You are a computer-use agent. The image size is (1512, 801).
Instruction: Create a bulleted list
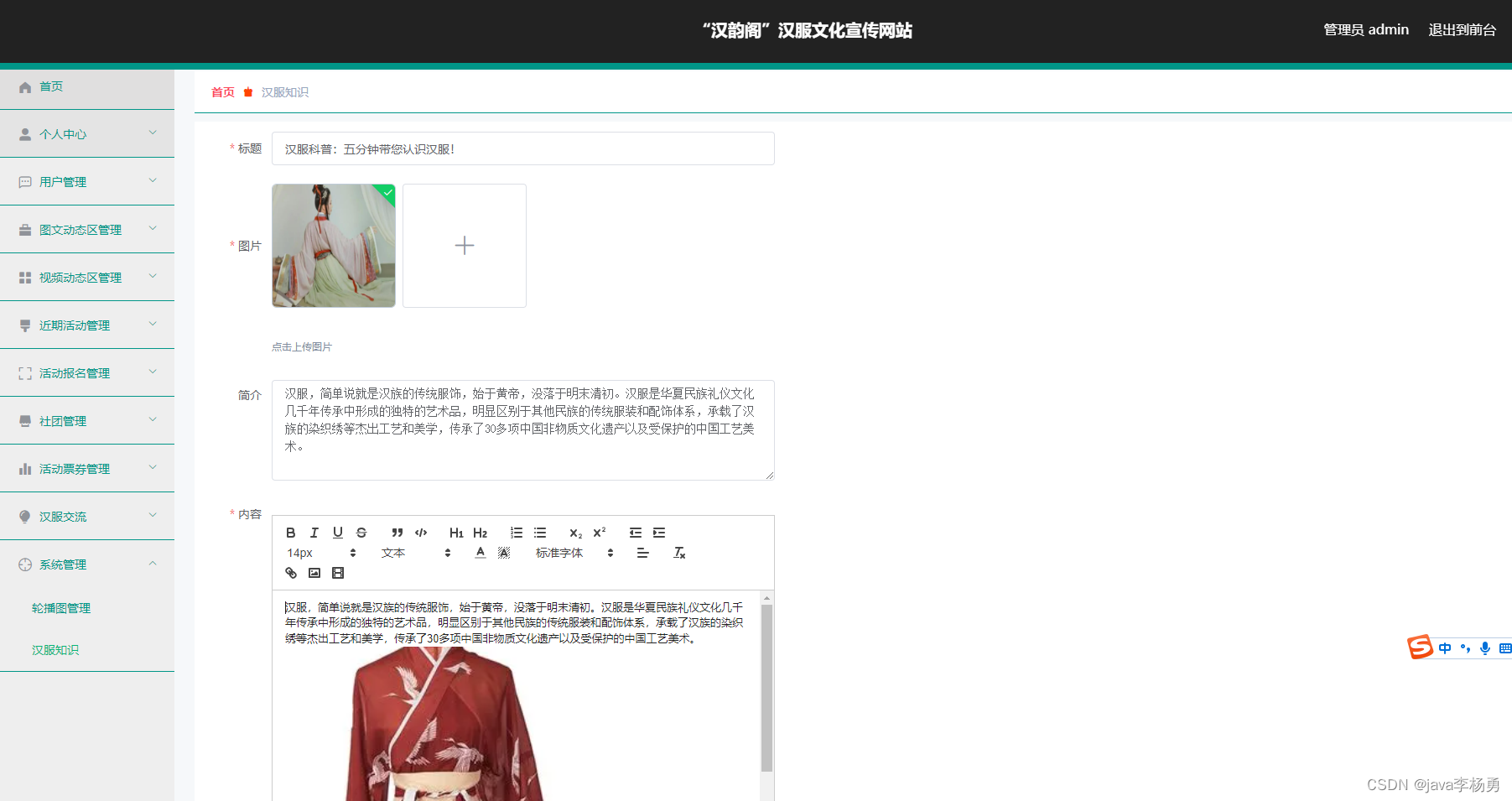tap(540, 533)
